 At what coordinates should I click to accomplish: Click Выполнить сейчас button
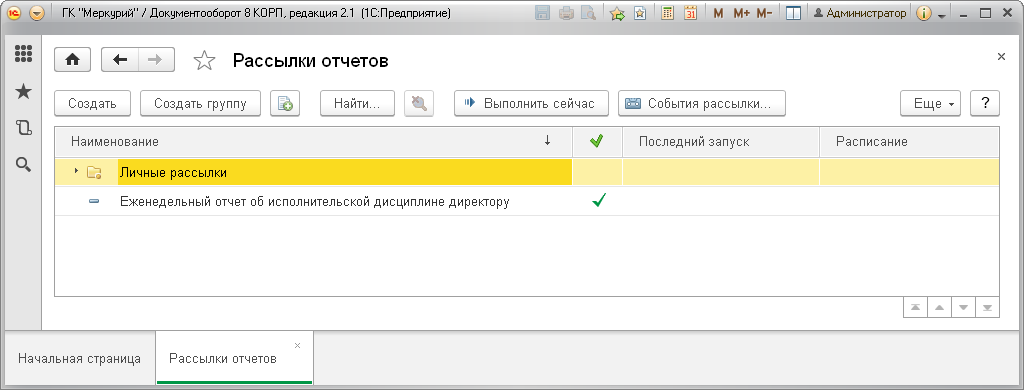click(532, 103)
